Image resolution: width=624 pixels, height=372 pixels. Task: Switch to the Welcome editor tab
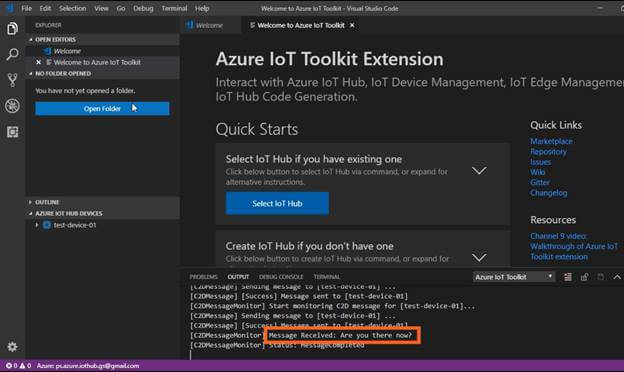point(210,25)
